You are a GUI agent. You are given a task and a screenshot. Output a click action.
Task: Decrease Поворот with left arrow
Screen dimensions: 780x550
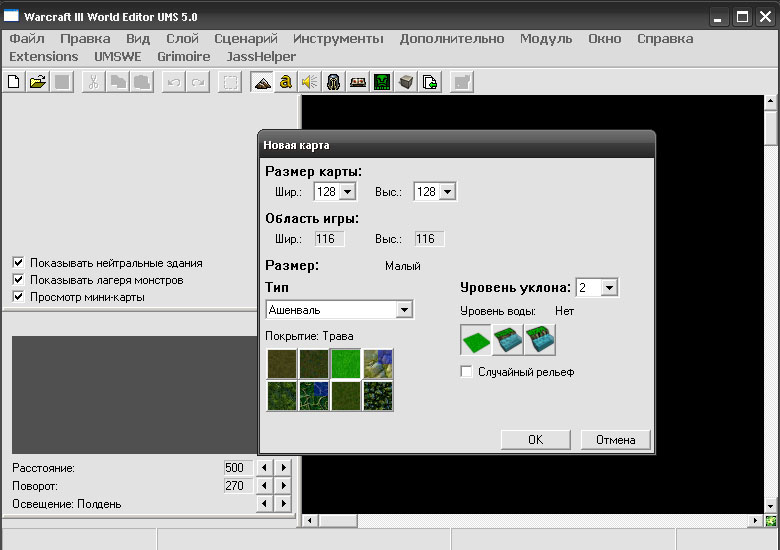264,485
